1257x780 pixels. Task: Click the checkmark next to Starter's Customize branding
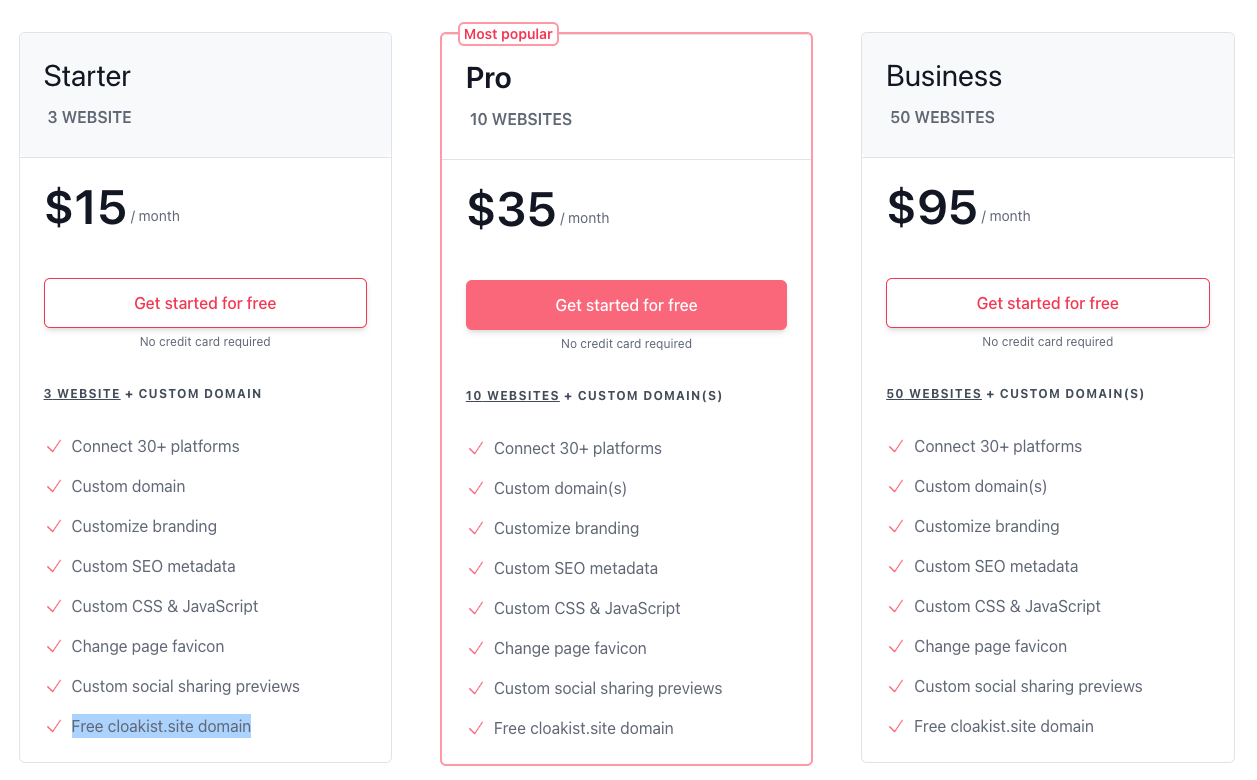coord(54,527)
